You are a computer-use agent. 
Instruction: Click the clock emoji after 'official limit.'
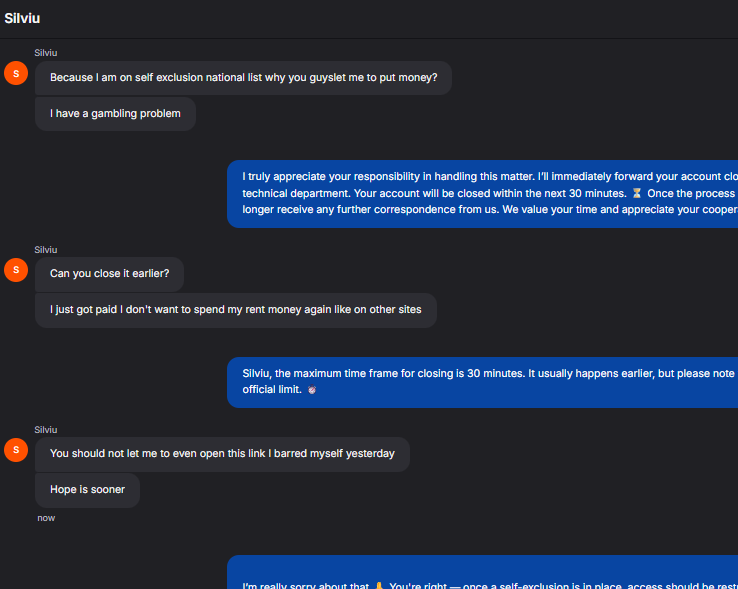pyautogui.click(x=312, y=389)
